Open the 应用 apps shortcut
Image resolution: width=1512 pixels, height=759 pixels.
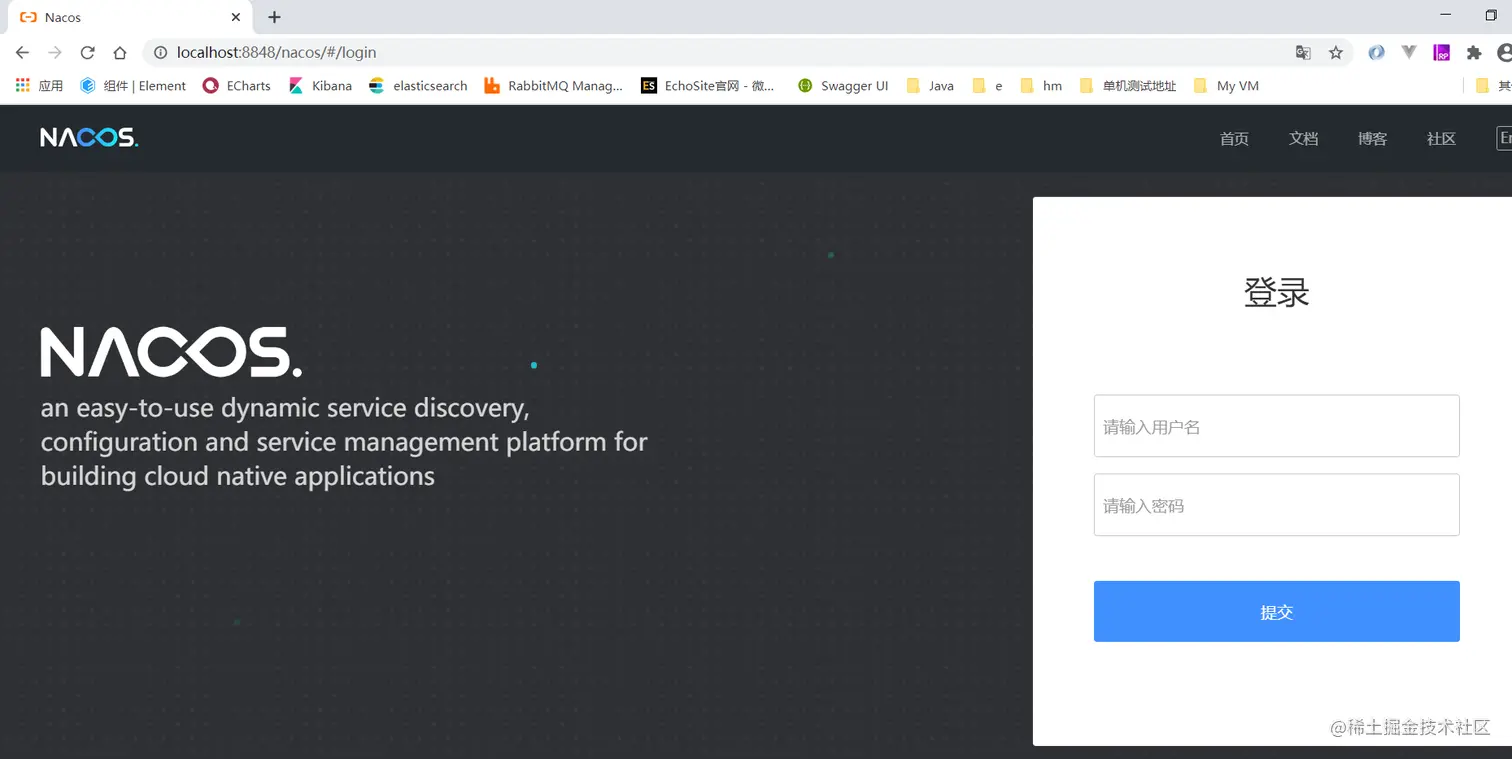(40, 86)
